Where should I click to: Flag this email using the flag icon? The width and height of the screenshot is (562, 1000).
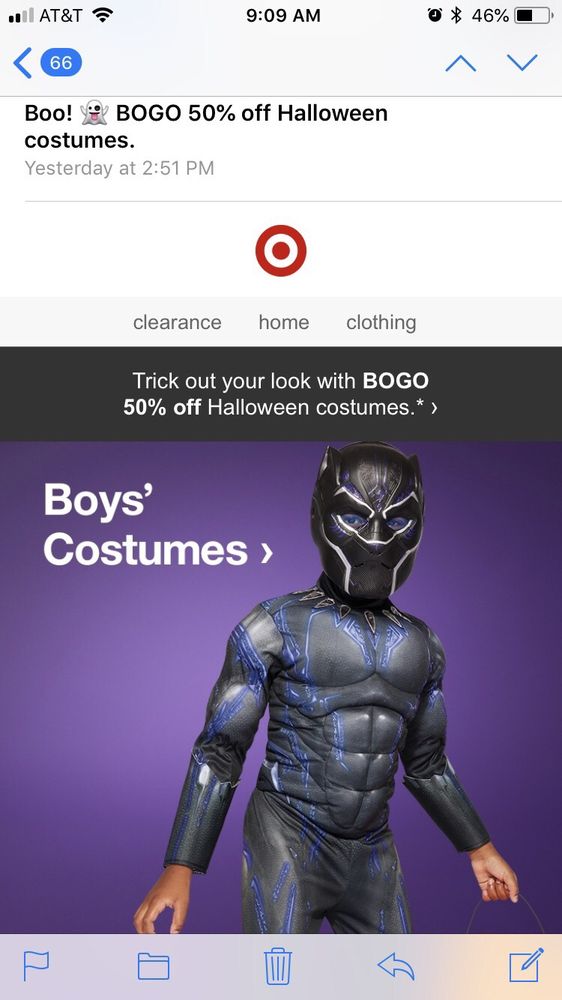pos(34,966)
